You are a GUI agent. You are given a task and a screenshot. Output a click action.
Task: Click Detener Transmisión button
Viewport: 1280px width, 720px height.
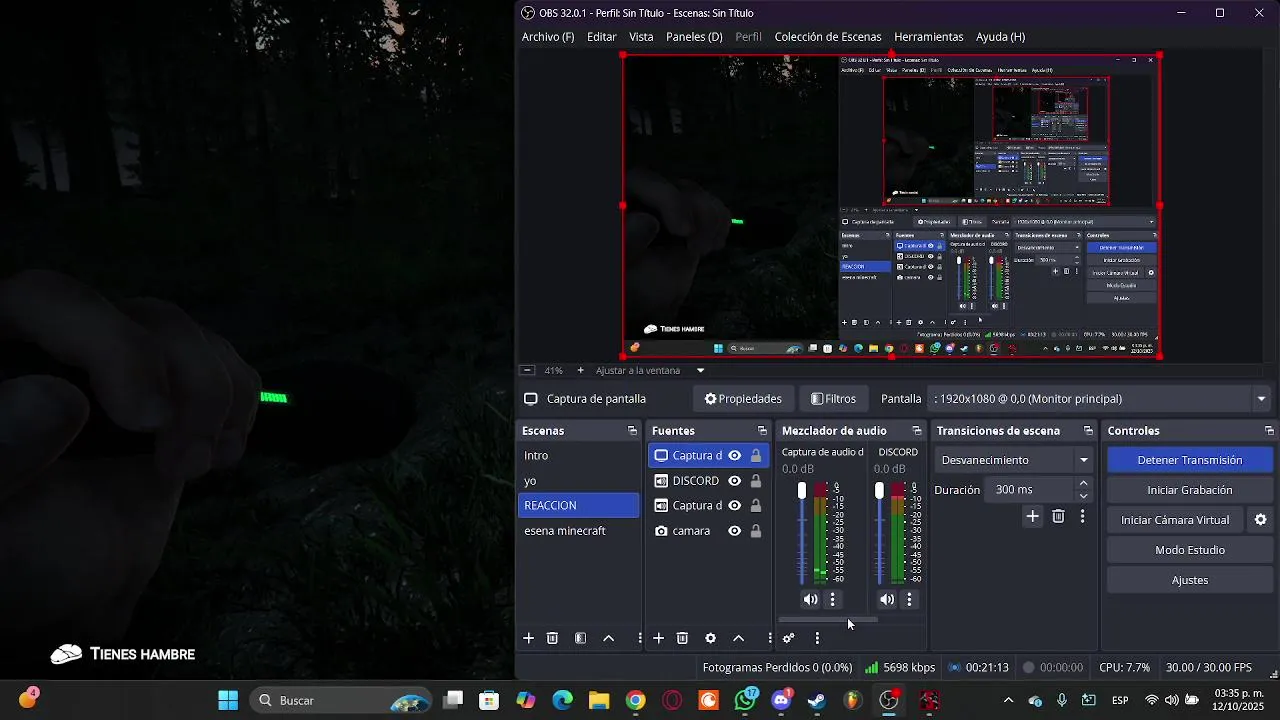tap(1190, 460)
